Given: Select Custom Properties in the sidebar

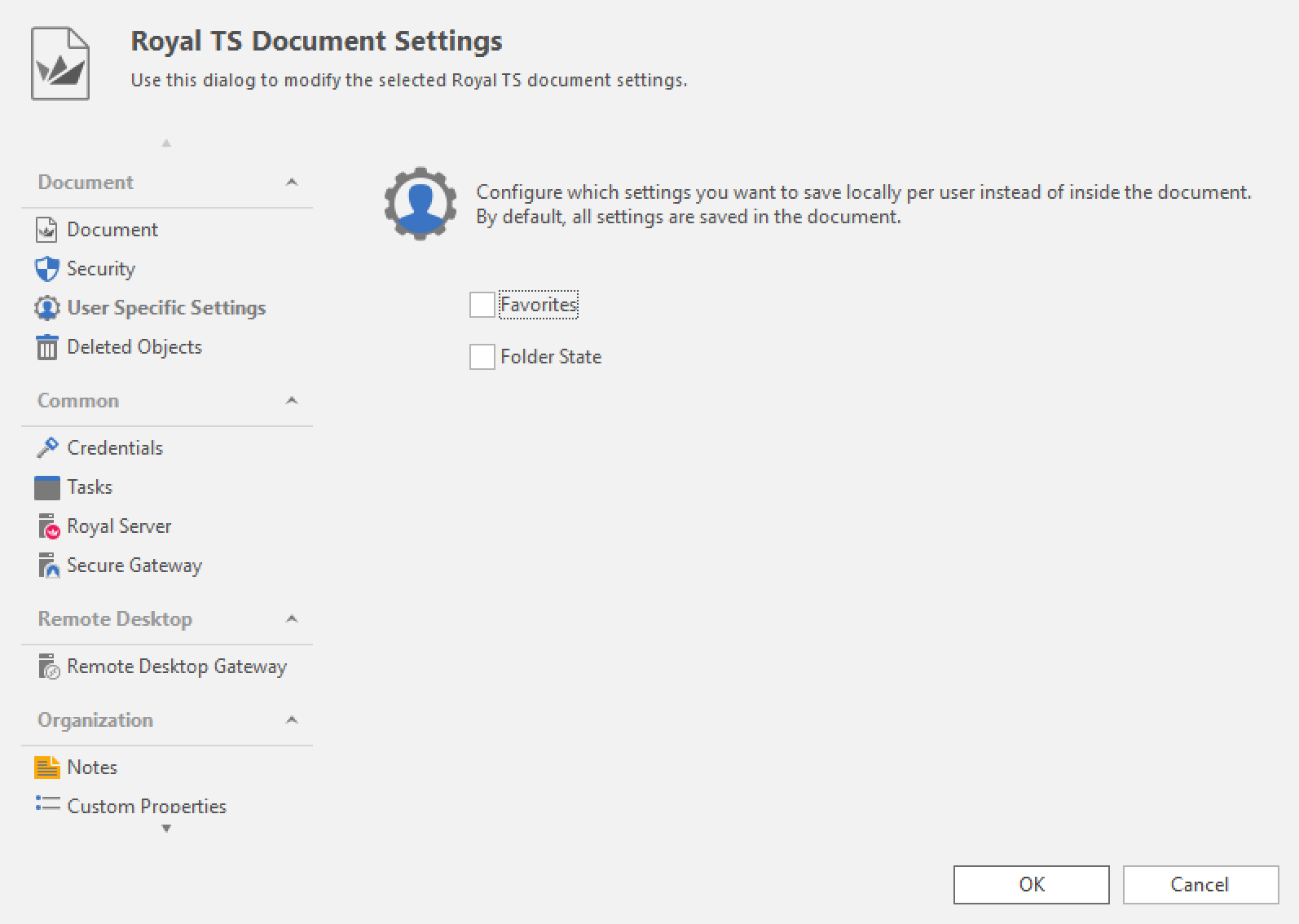Looking at the screenshot, I should click(x=147, y=806).
